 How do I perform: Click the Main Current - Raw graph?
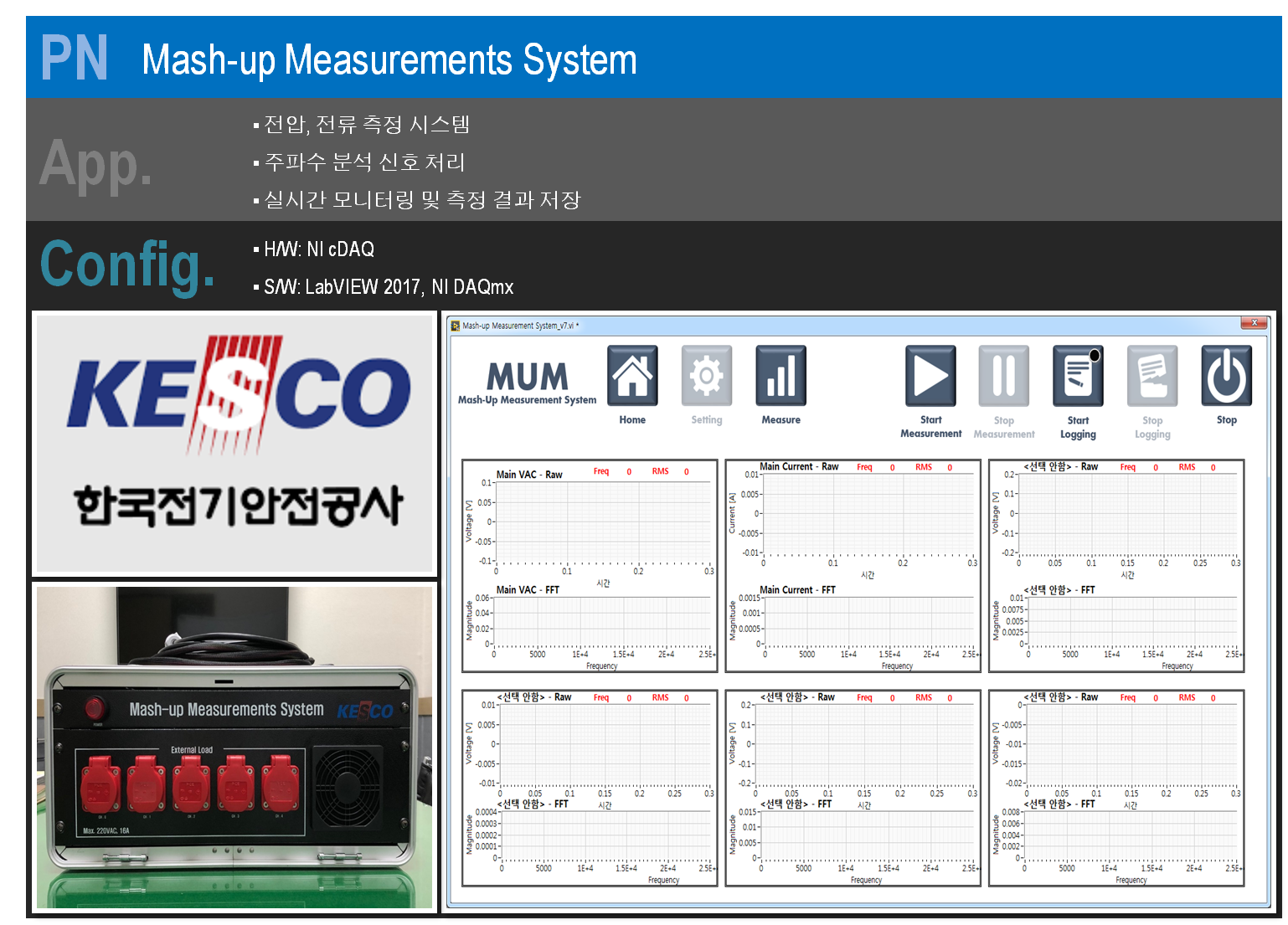pos(868,513)
